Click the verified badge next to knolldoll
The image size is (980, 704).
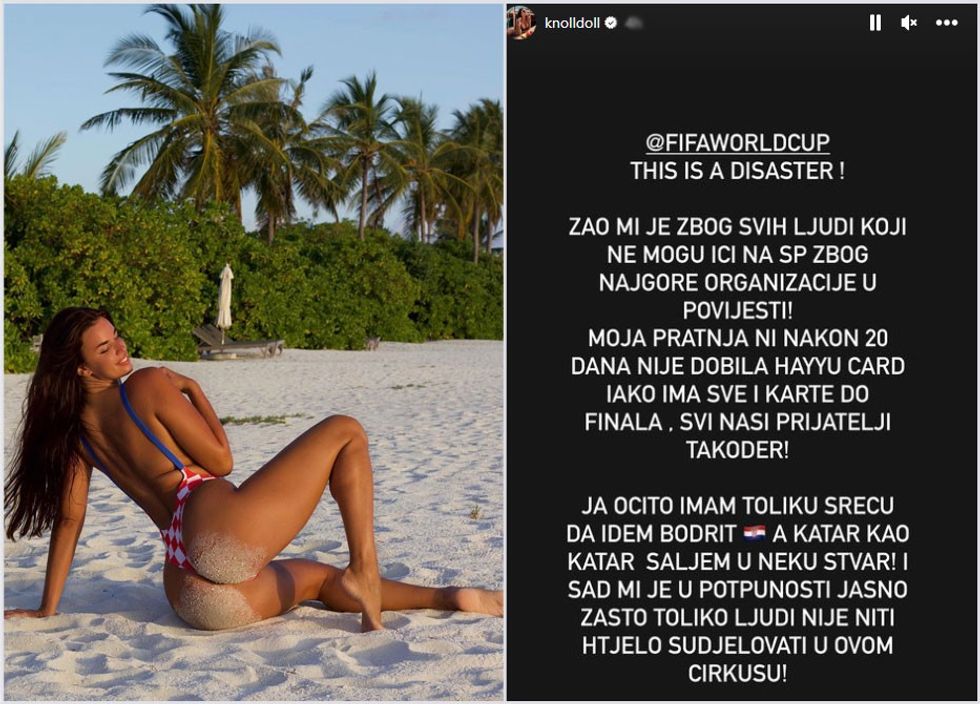coord(611,23)
